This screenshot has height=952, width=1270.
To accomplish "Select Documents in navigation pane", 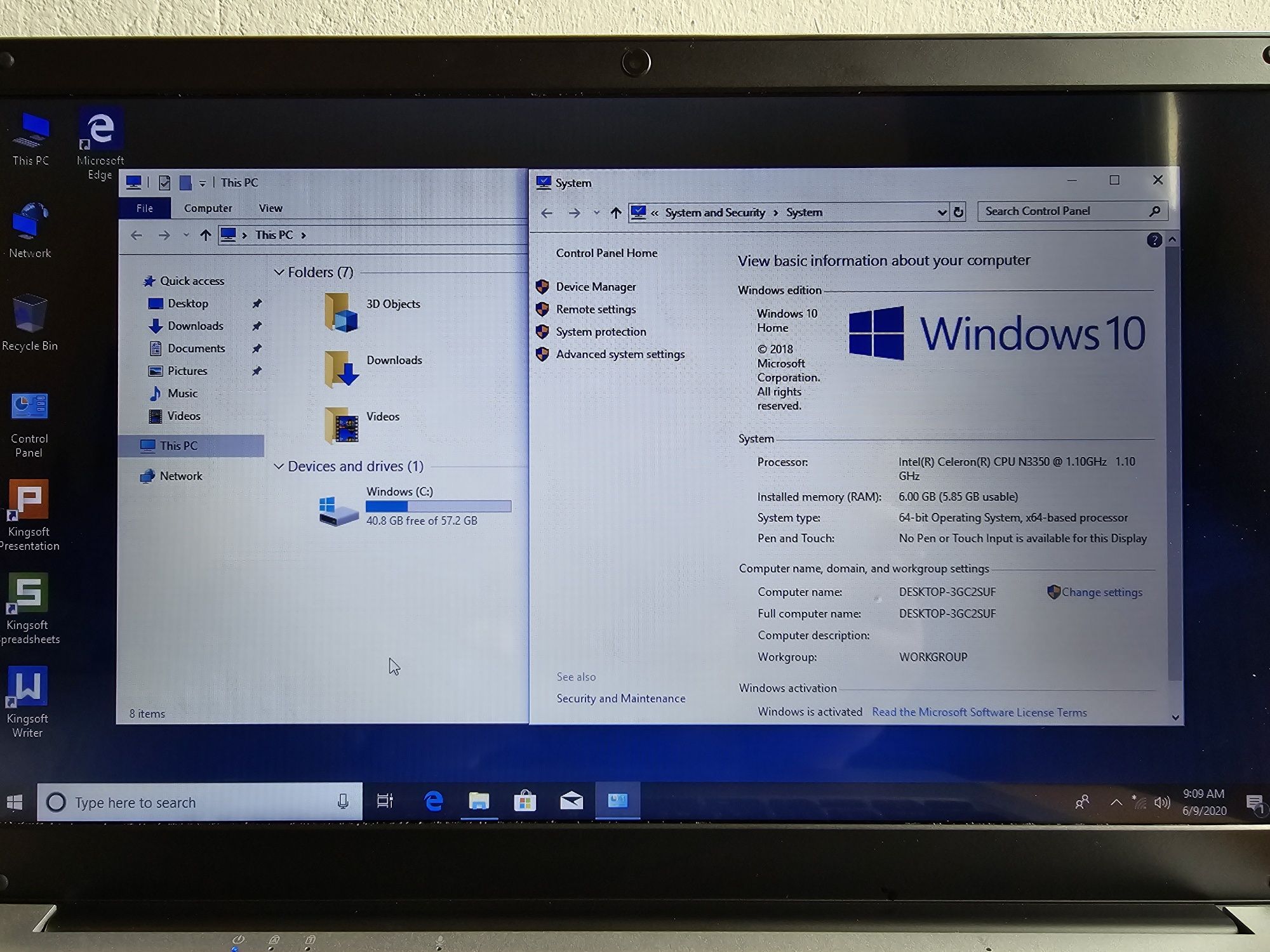I will click(187, 348).
